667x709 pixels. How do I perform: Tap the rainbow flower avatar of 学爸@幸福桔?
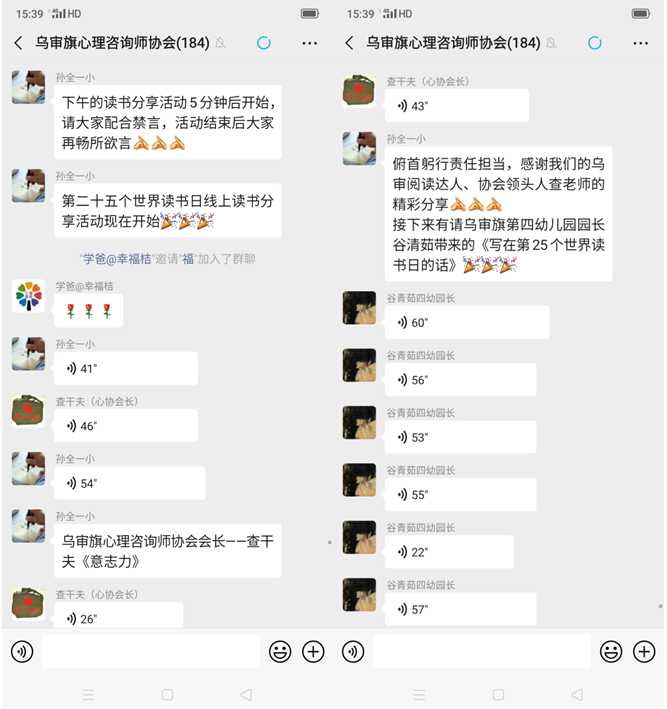click(28, 296)
